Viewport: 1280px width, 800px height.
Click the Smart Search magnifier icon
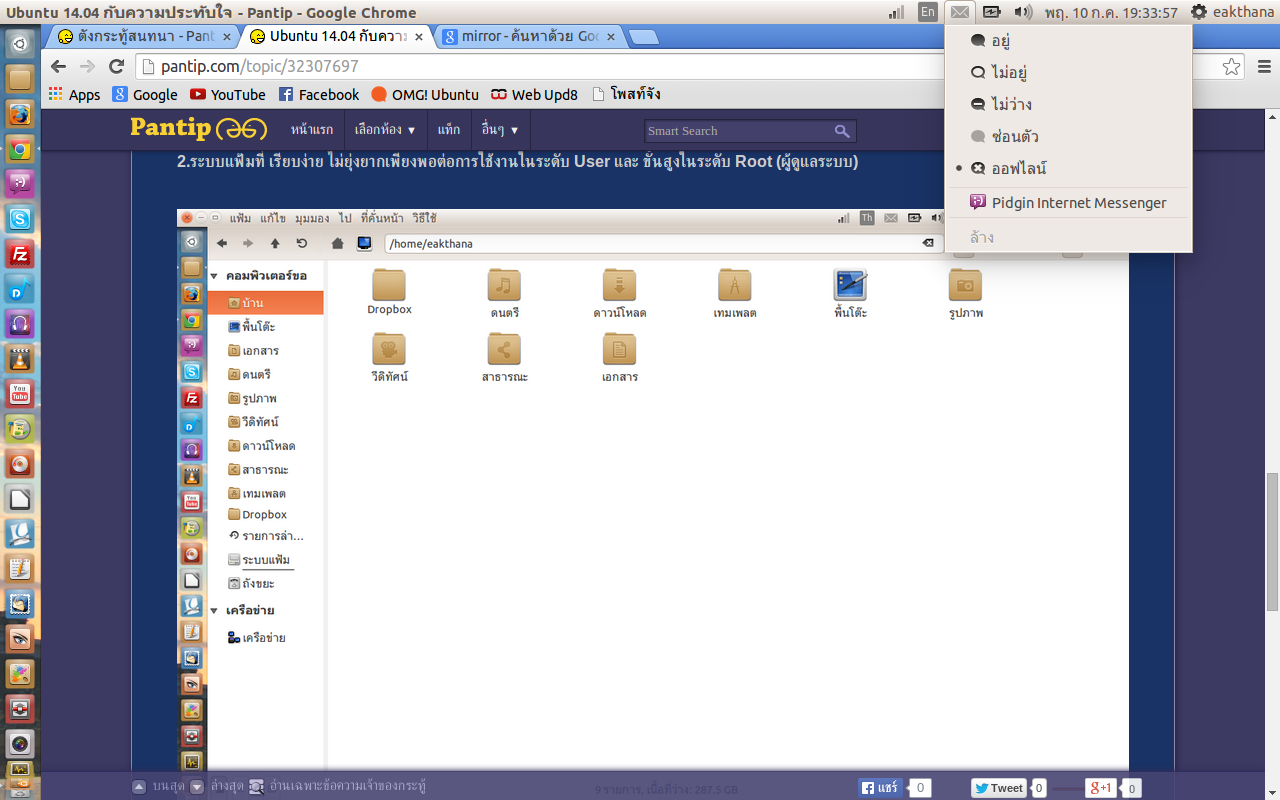coord(842,131)
